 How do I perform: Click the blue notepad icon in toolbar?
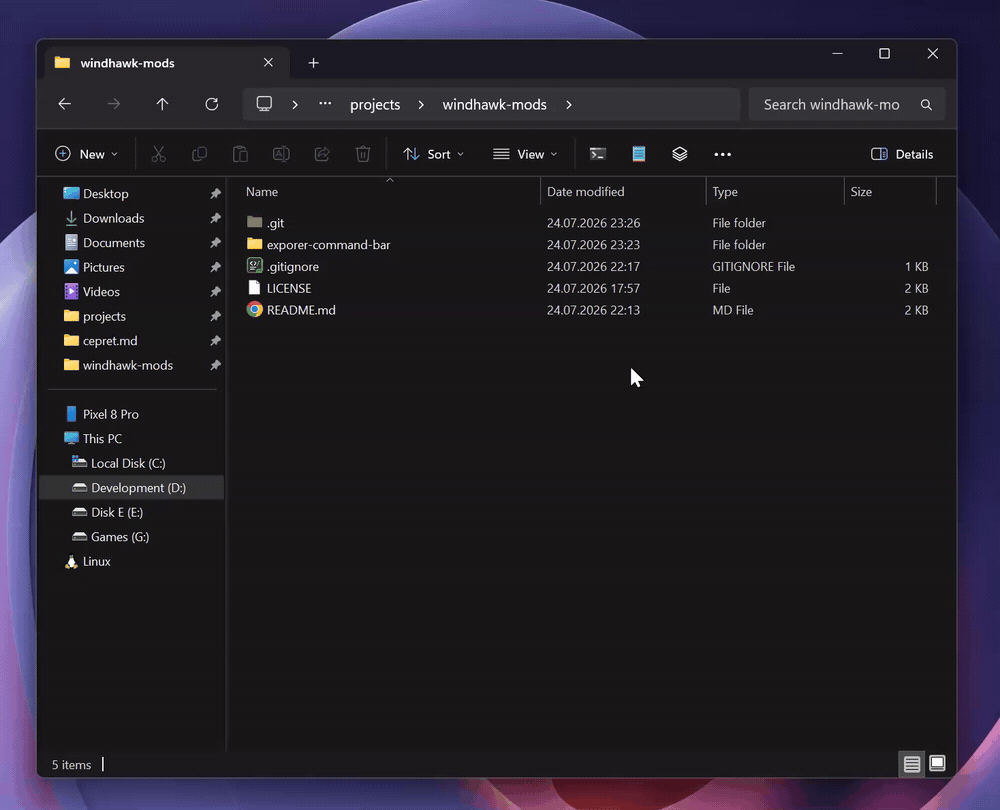638,154
